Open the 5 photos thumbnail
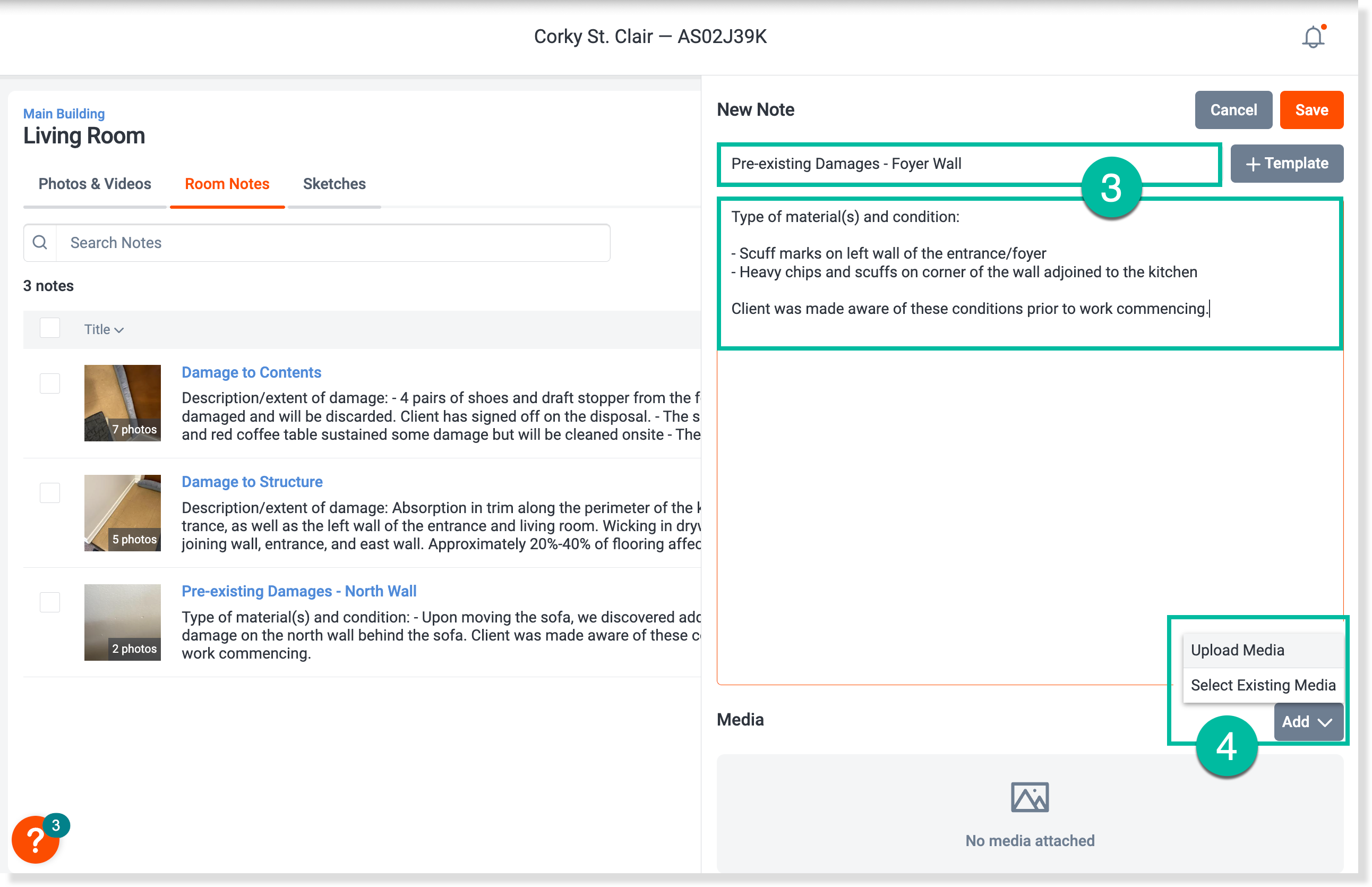Screen dimensions: 1372x887 (122, 513)
